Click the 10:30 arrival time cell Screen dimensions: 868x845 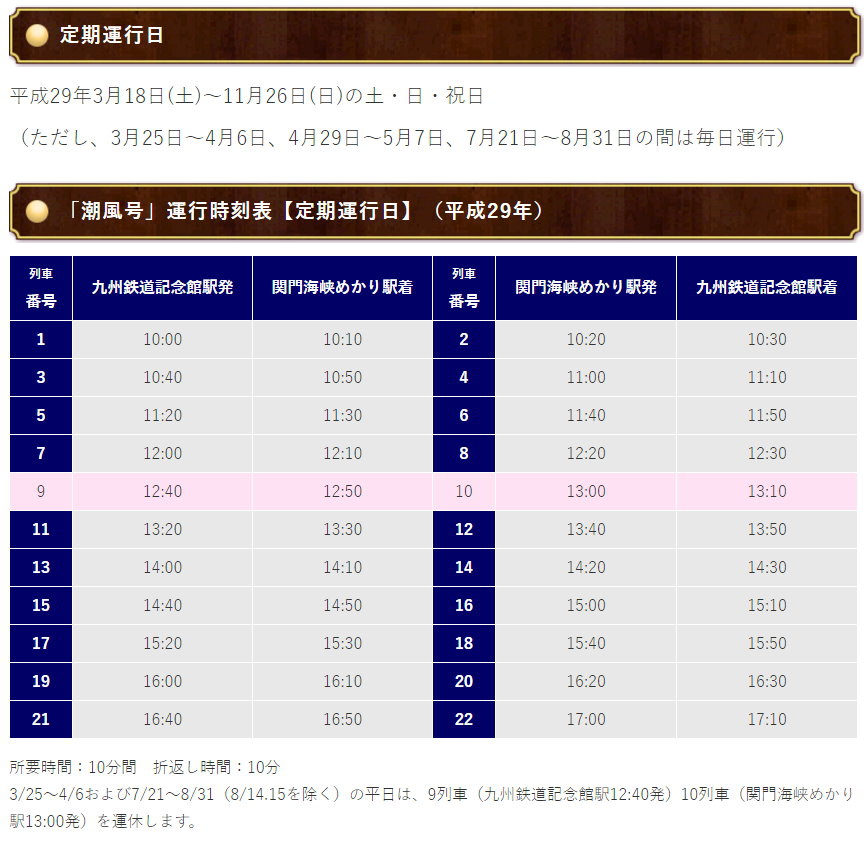[x=767, y=339]
